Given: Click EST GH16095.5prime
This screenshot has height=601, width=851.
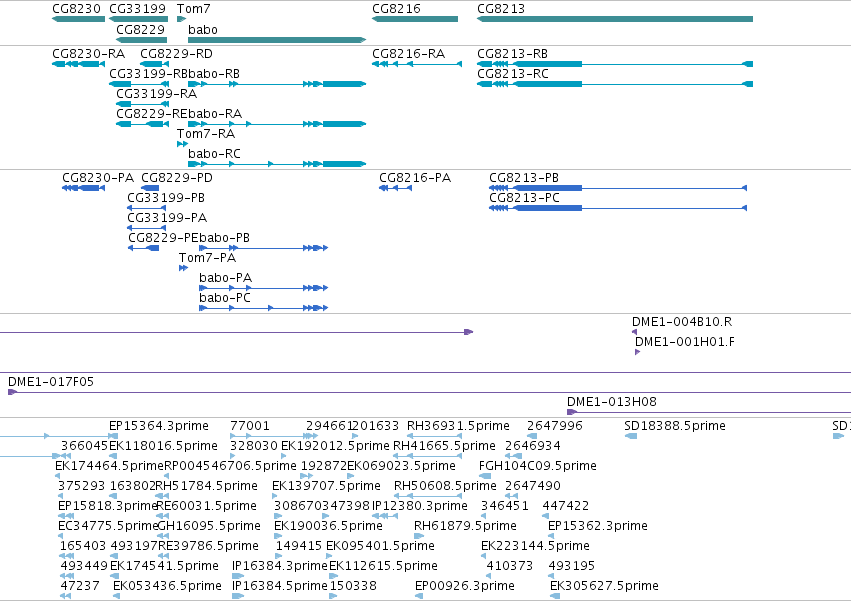Looking at the screenshot, I should pyautogui.click(x=209, y=526).
